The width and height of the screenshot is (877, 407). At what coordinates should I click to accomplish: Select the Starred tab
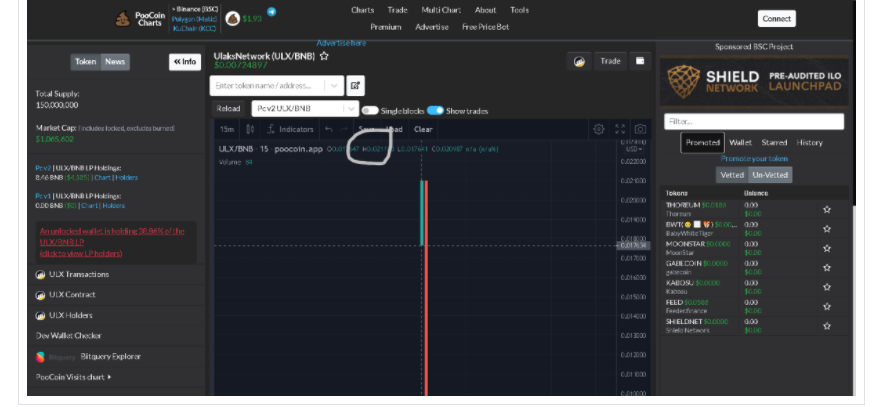coord(774,143)
